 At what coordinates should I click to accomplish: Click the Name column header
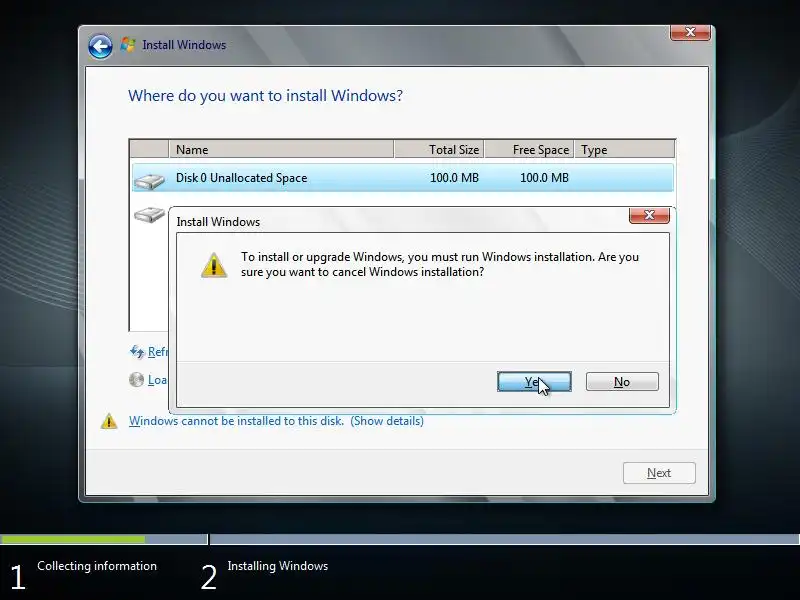coord(281,149)
